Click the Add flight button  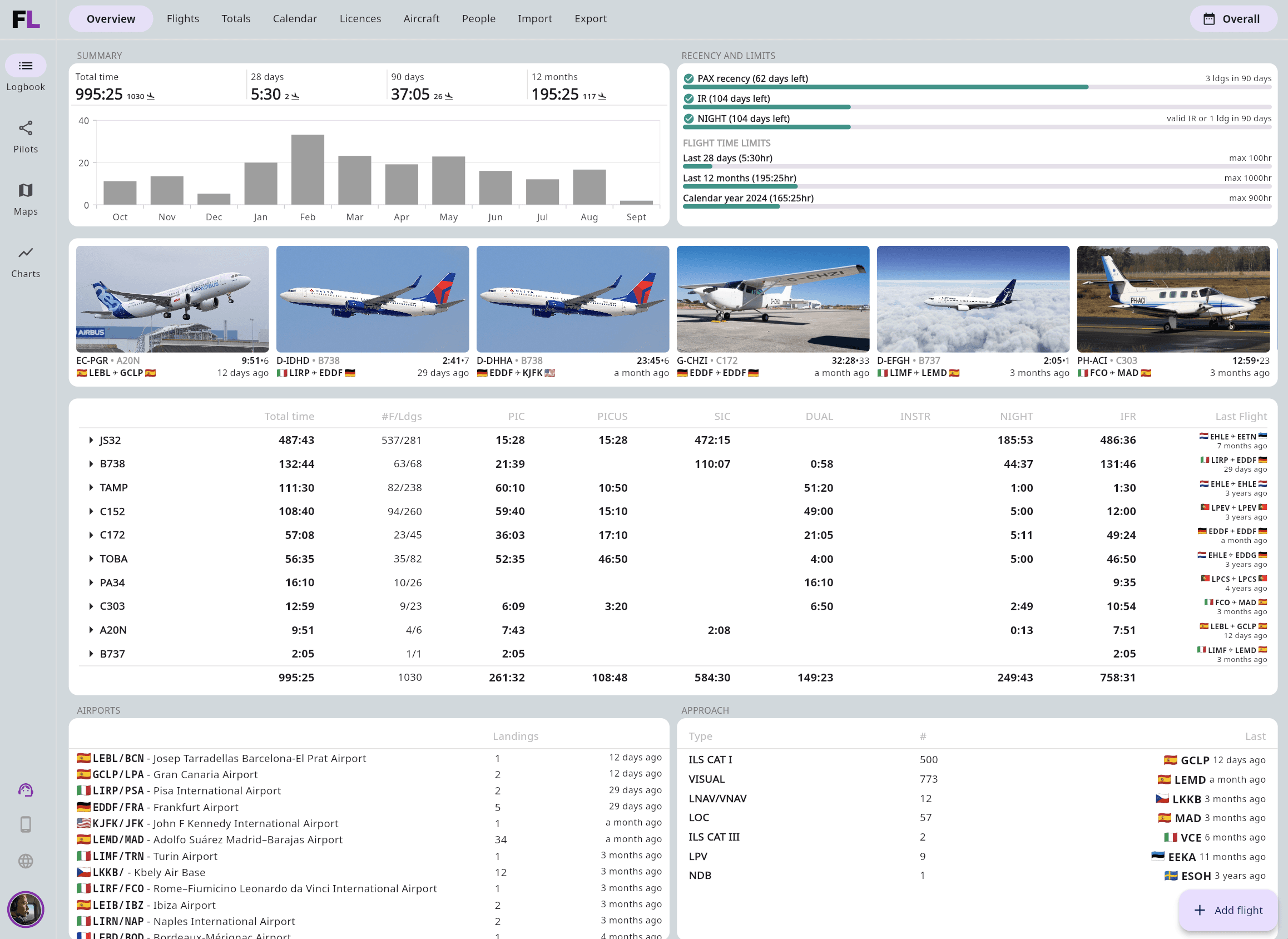click(x=1228, y=910)
